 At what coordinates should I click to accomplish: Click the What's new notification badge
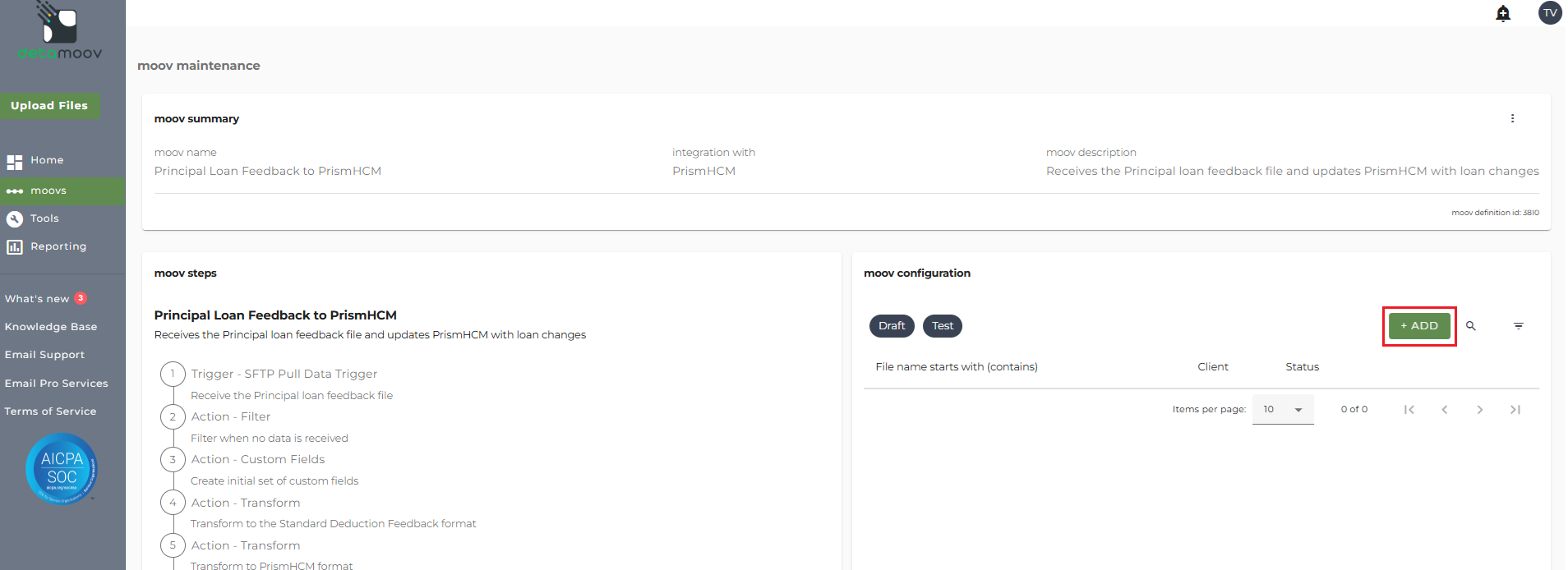coord(81,298)
